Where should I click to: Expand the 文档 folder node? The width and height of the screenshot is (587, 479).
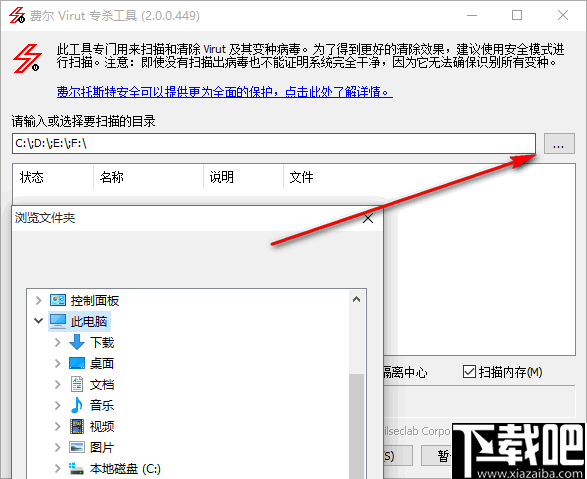pyautogui.click(x=57, y=384)
